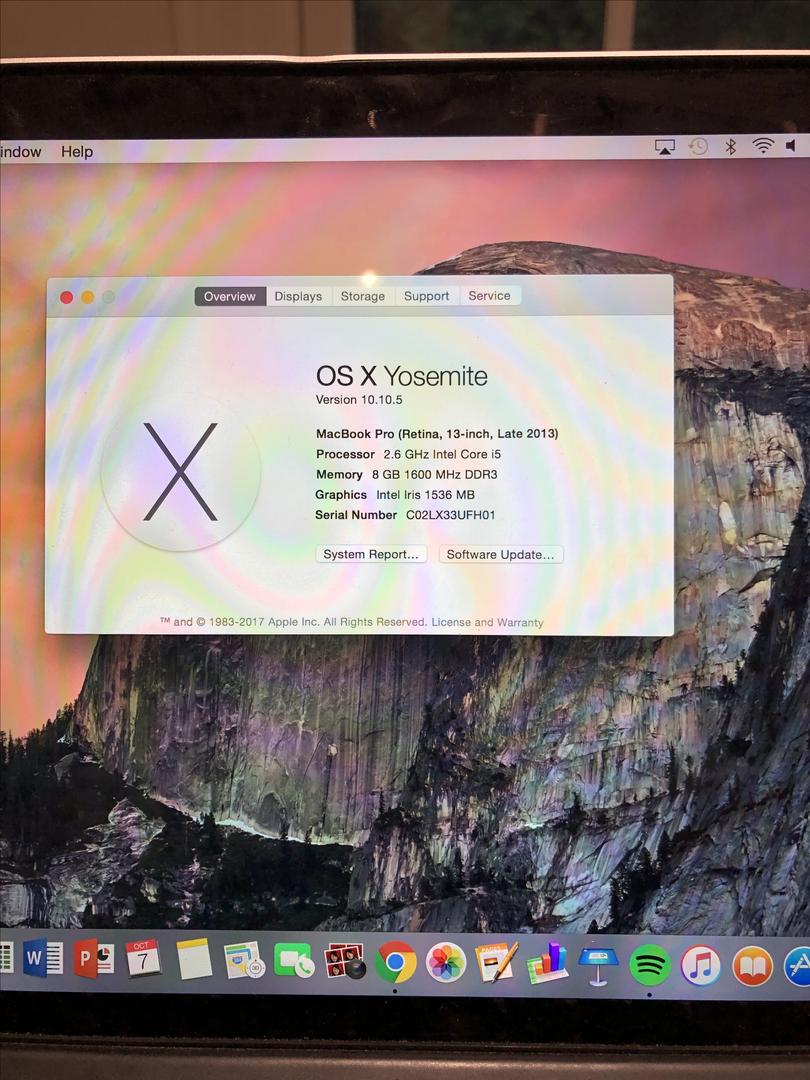Close the About This Mac window
Image resolution: width=810 pixels, height=1080 pixels.
pos(66,298)
